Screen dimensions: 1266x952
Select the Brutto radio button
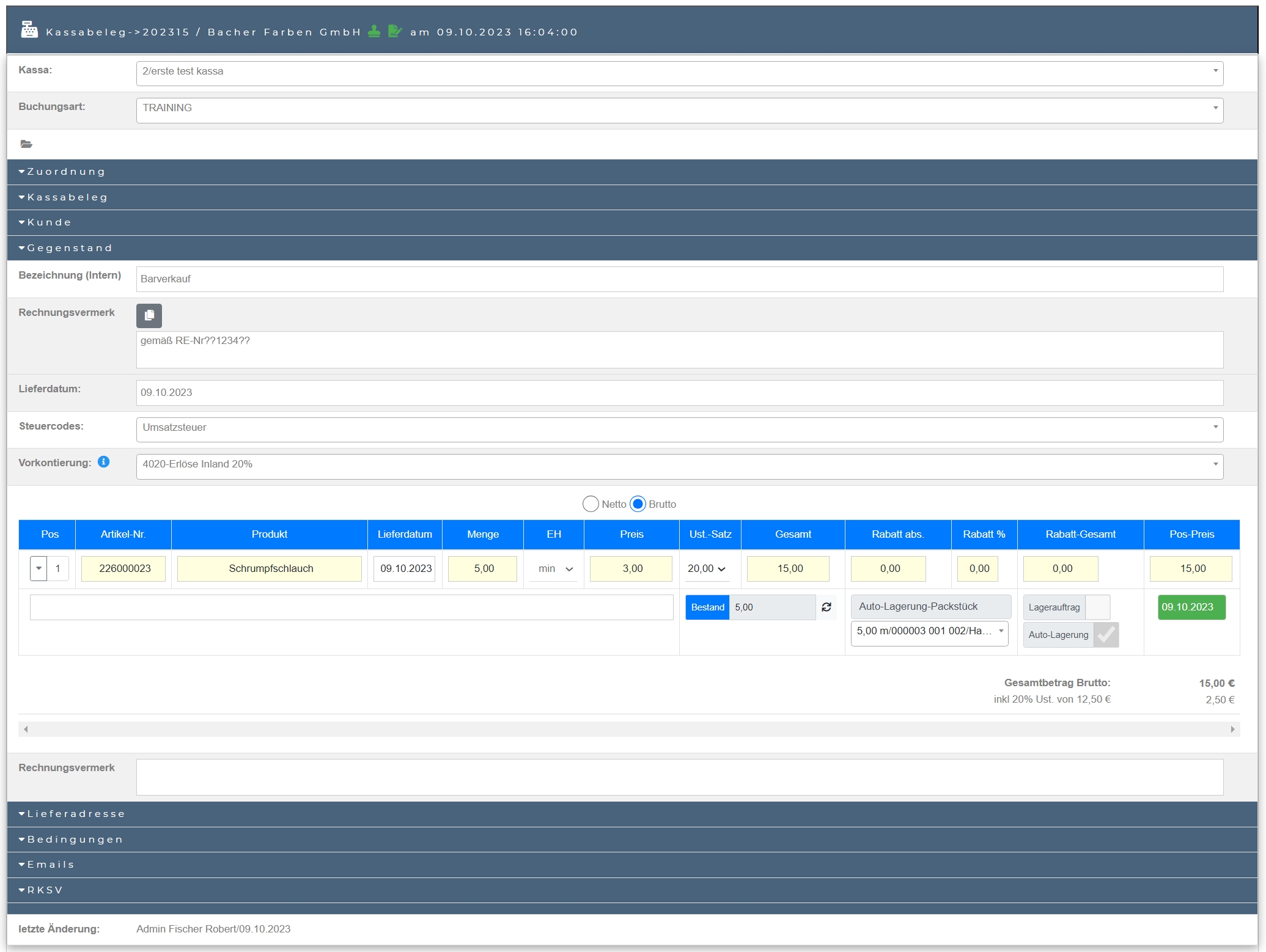[x=638, y=504]
